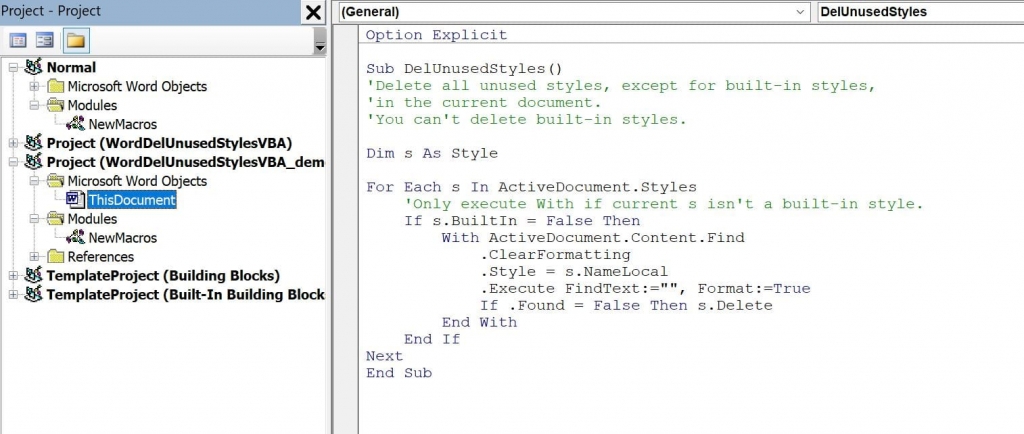Toggle Folders view in Project panel
The height and width of the screenshot is (434, 1024).
[75, 40]
